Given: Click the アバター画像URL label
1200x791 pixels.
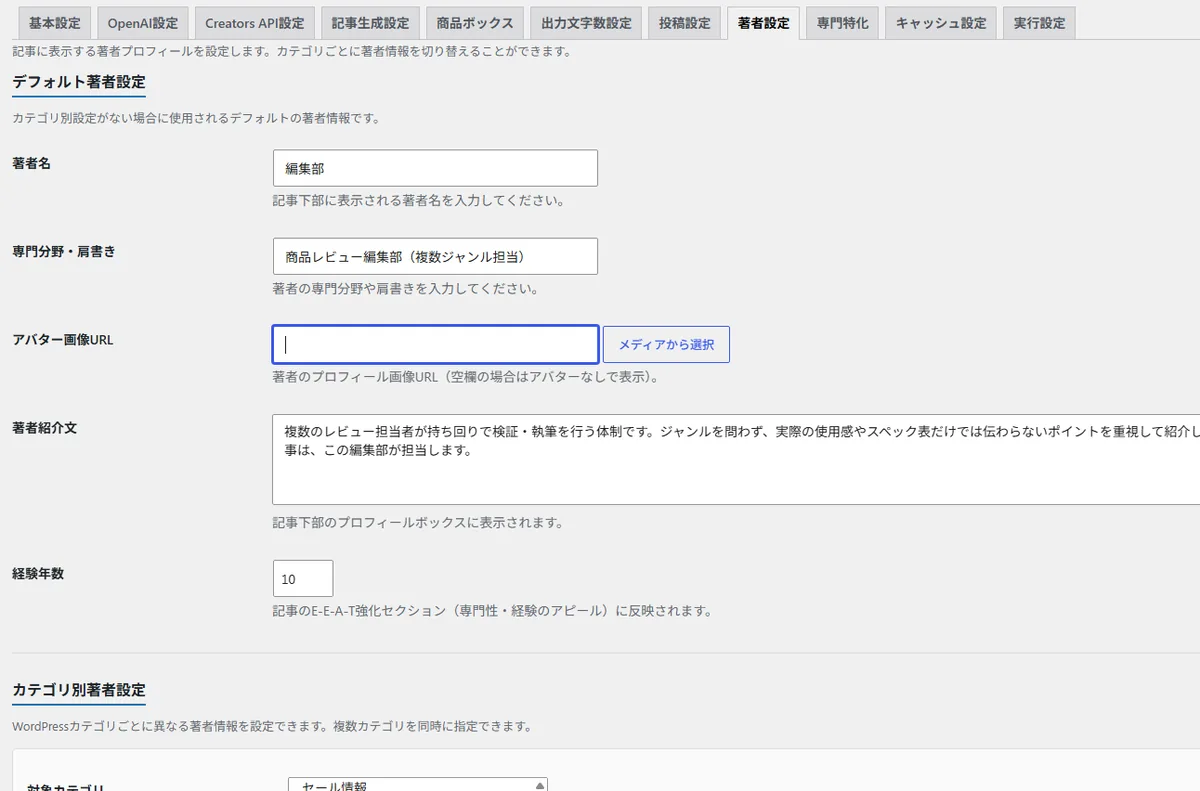Looking at the screenshot, I should pyautogui.click(x=63, y=339).
